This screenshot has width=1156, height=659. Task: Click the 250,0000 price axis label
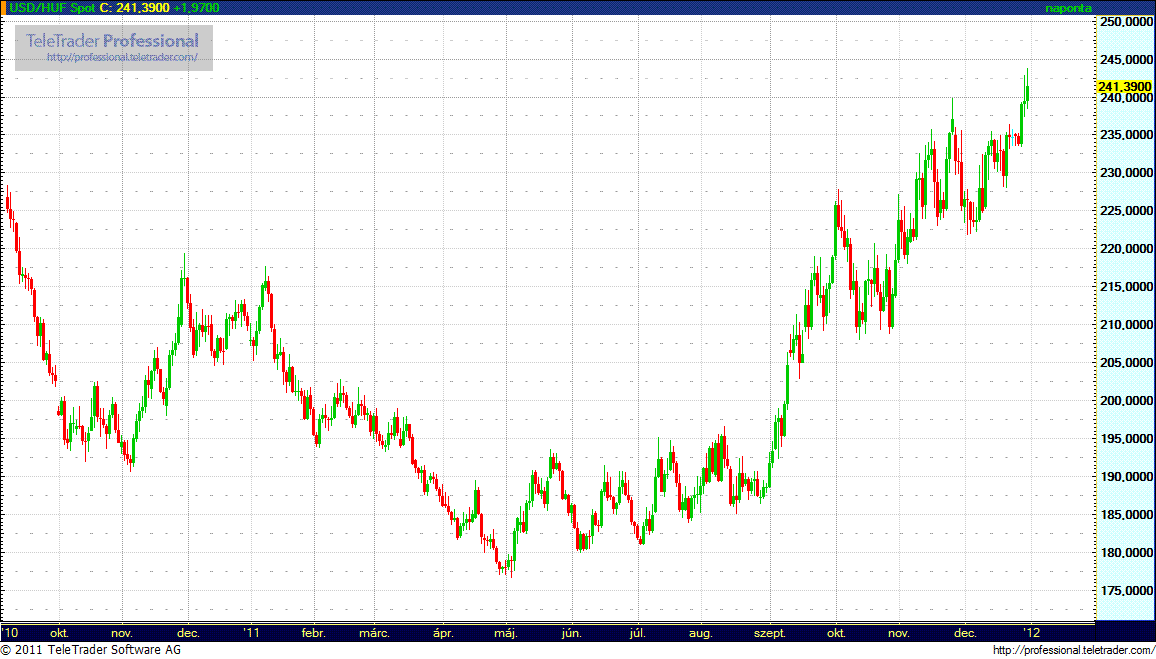click(x=1125, y=21)
